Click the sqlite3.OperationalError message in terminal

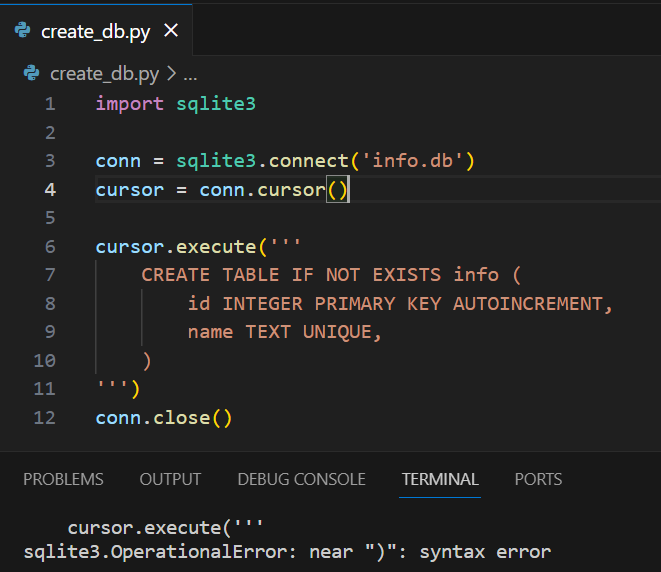tap(287, 552)
